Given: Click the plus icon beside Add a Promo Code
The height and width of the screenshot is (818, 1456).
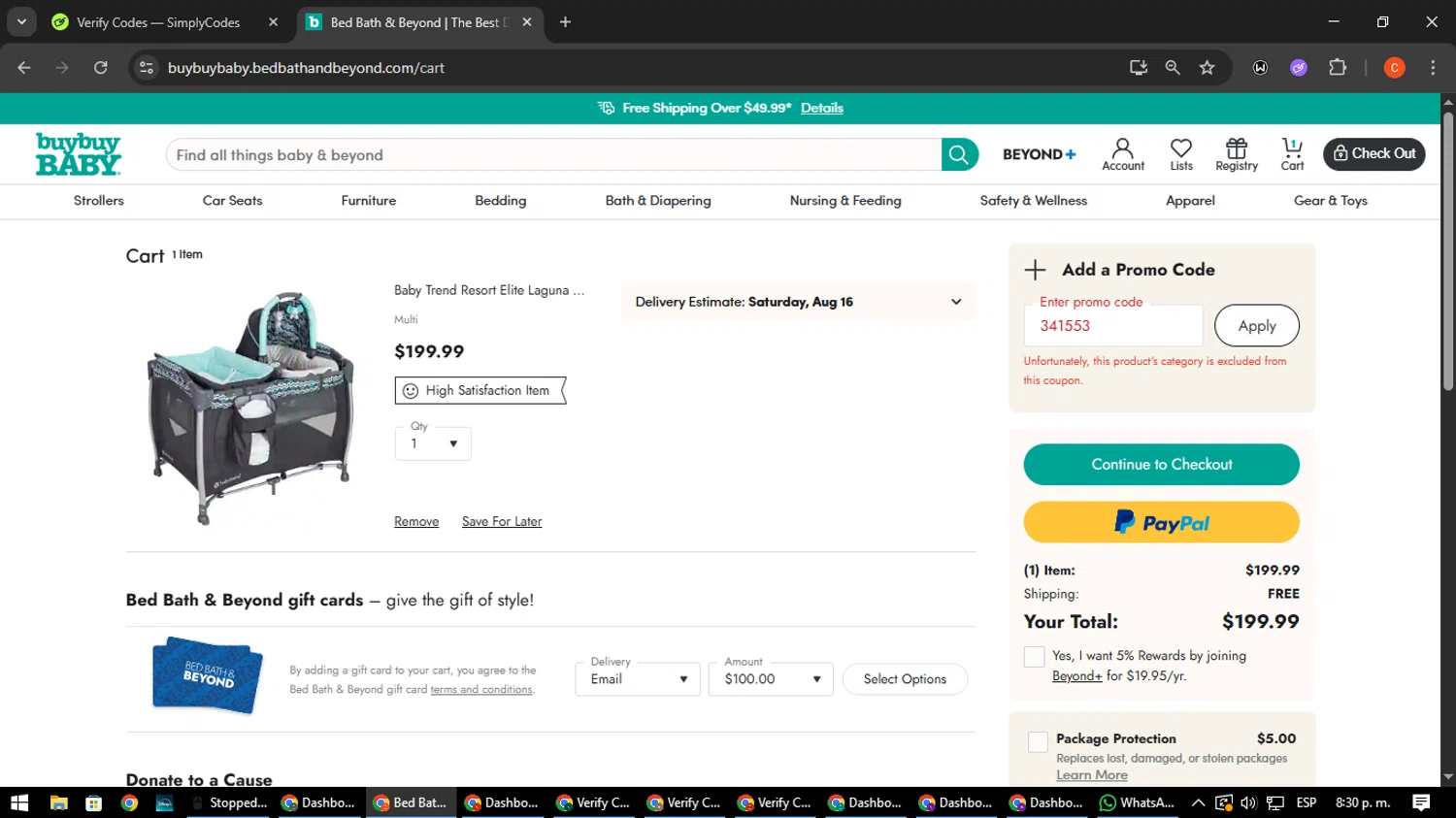Looking at the screenshot, I should point(1036,270).
